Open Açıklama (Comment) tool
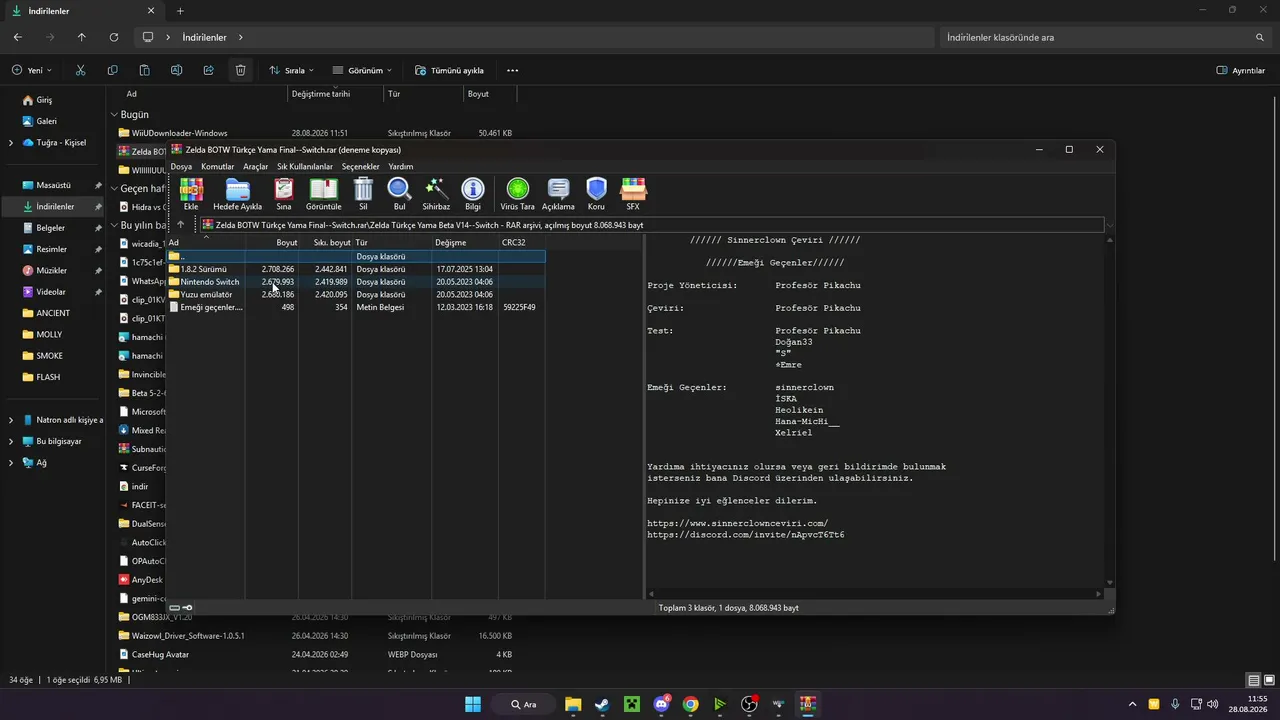 pyautogui.click(x=559, y=194)
